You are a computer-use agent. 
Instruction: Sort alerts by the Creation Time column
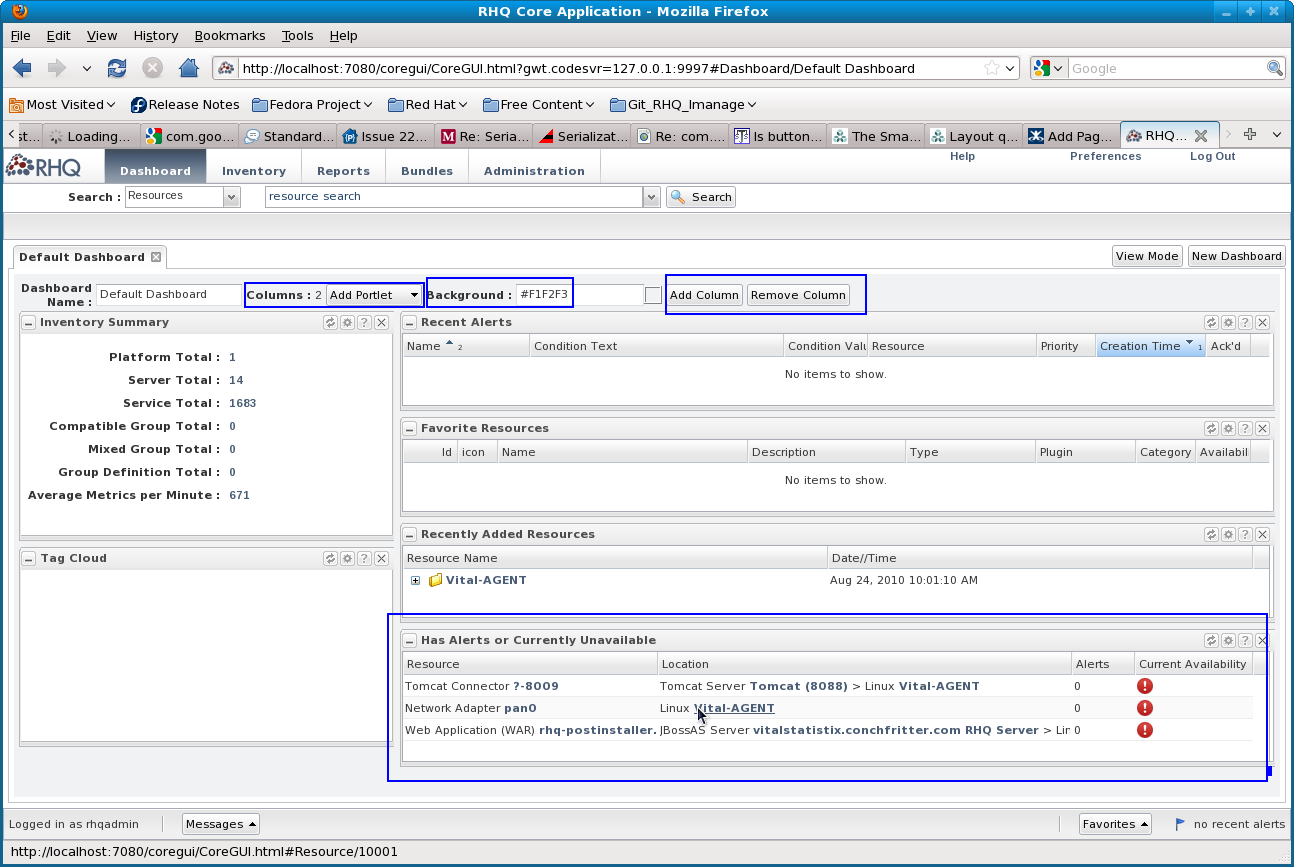[x=1150, y=346]
